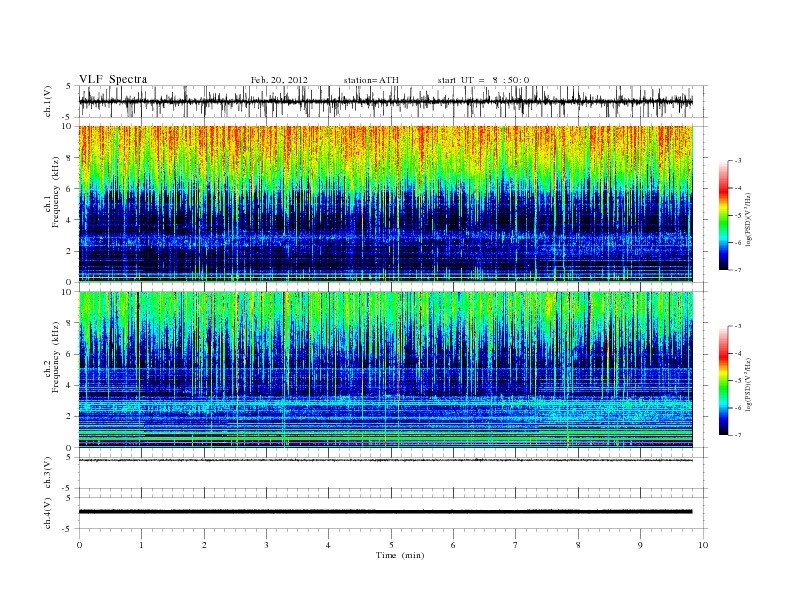Click the ch.3 voltage waveform trace
Viewport: 792px width, 612px height.
pos(385,460)
